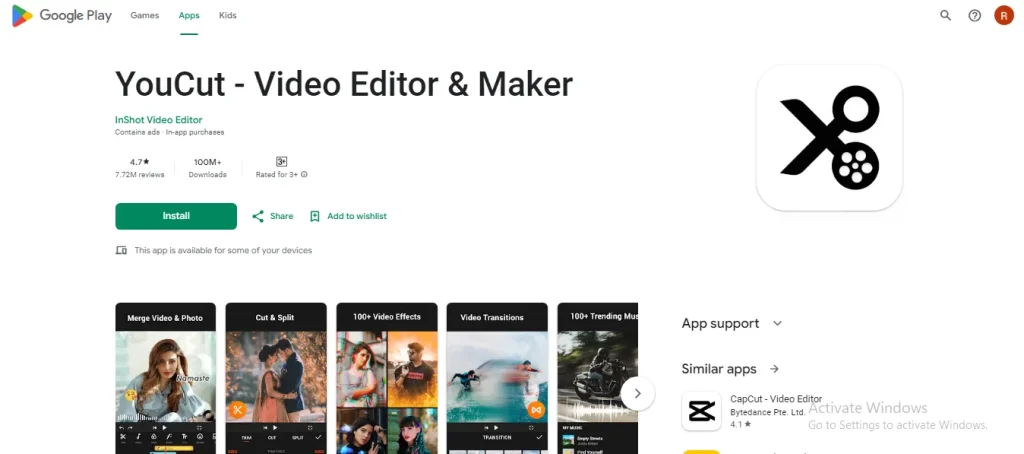Open the Video Transitions screenshot
This screenshot has height=454, width=1024.
coord(497,378)
